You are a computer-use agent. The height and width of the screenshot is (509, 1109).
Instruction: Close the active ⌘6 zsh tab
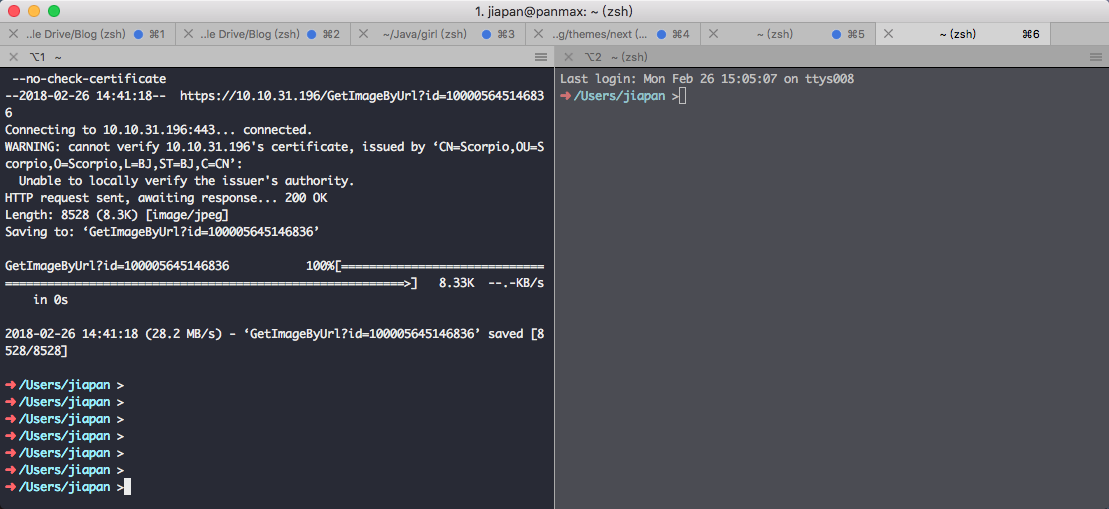888,34
